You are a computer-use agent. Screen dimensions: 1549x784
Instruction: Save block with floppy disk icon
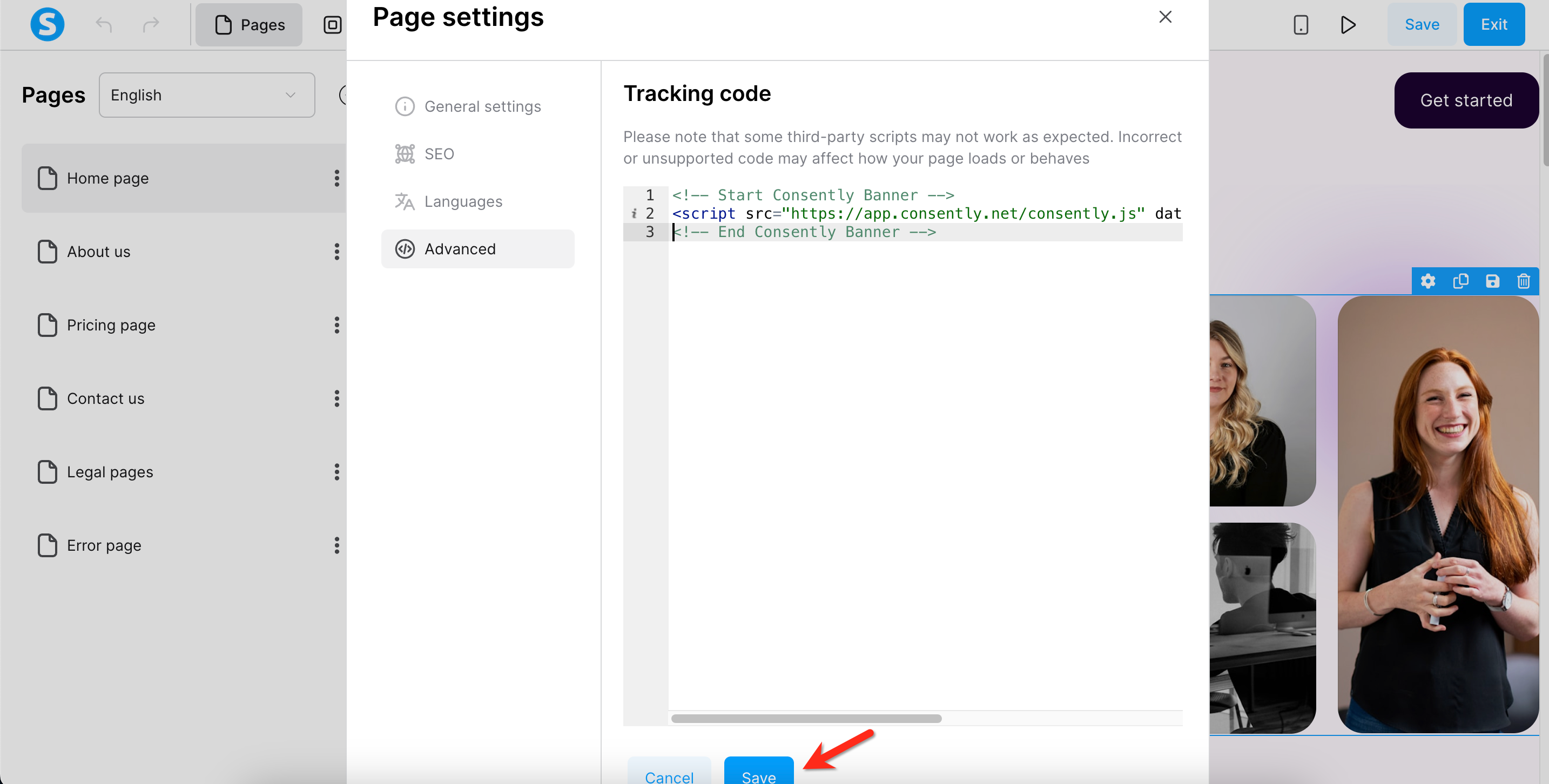(1492, 281)
